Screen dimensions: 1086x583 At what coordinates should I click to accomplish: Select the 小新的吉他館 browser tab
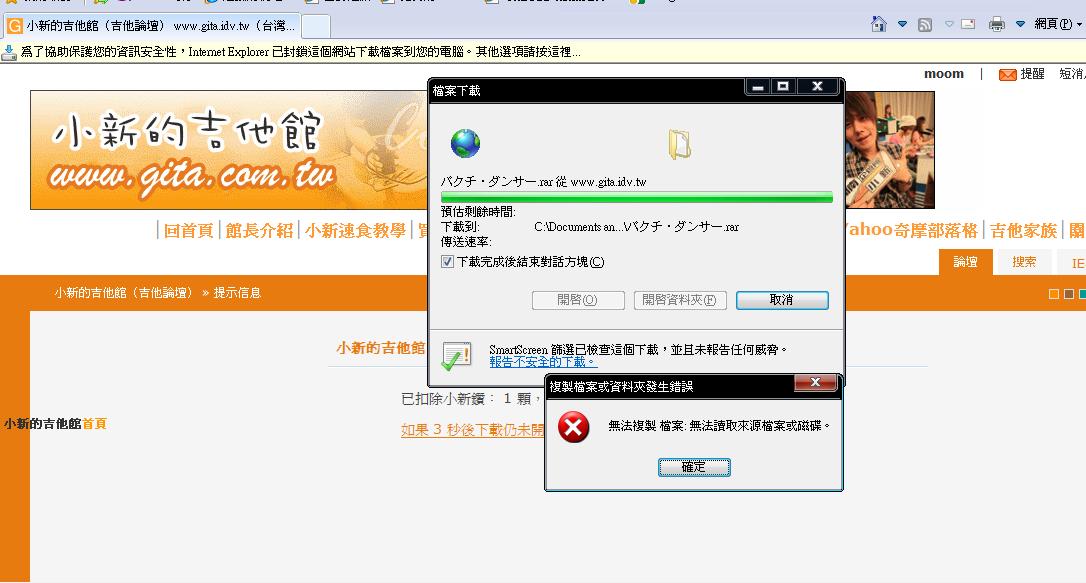(151, 26)
